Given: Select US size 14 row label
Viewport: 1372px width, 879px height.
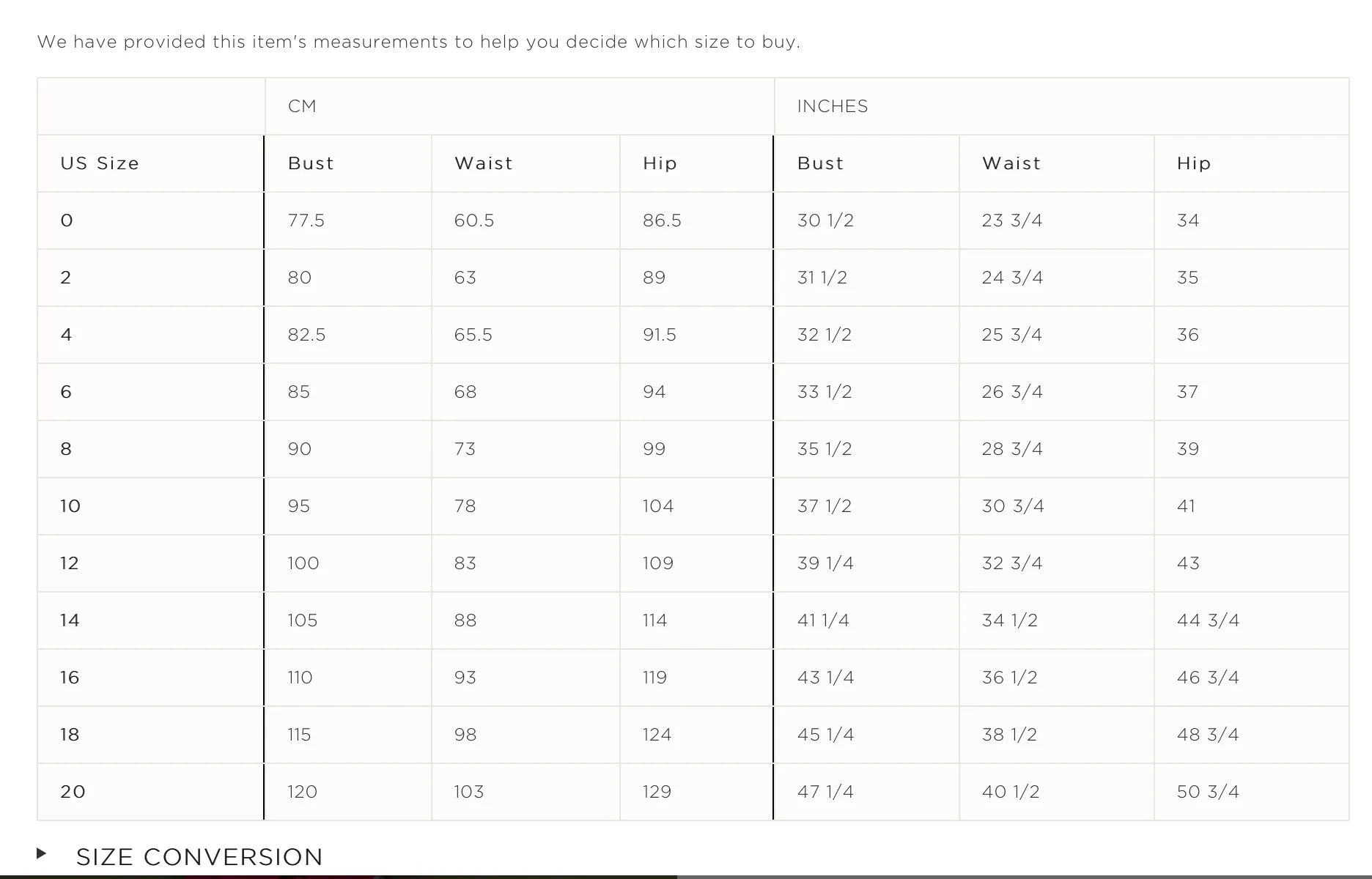Looking at the screenshot, I should click(x=70, y=620).
